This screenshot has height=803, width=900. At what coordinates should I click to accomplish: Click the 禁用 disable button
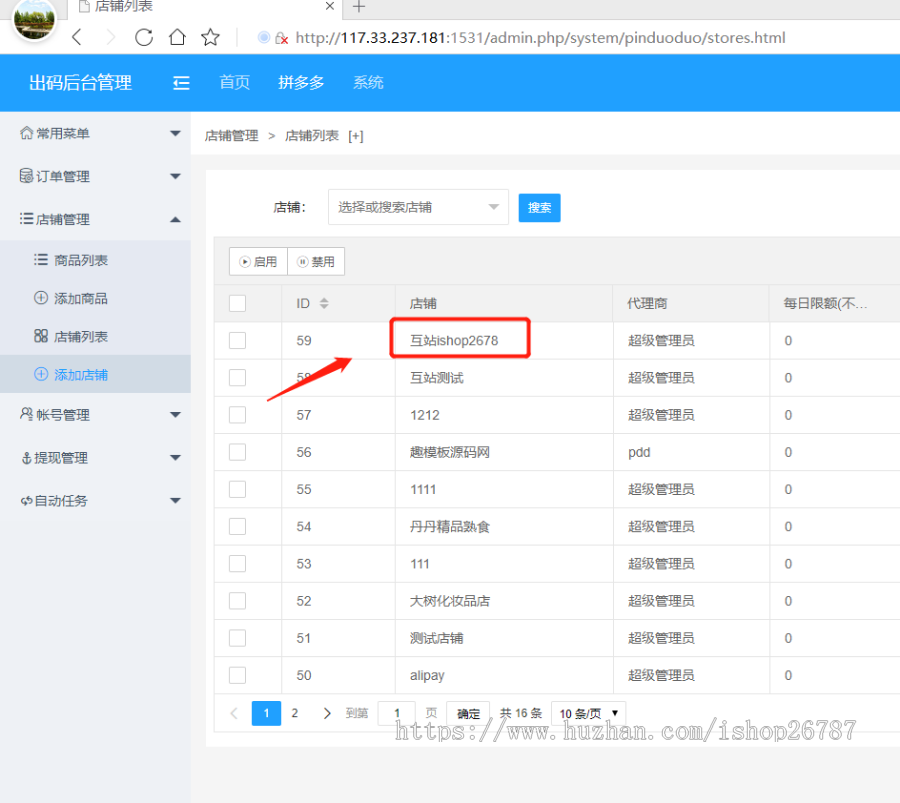[x=316, y=261]
